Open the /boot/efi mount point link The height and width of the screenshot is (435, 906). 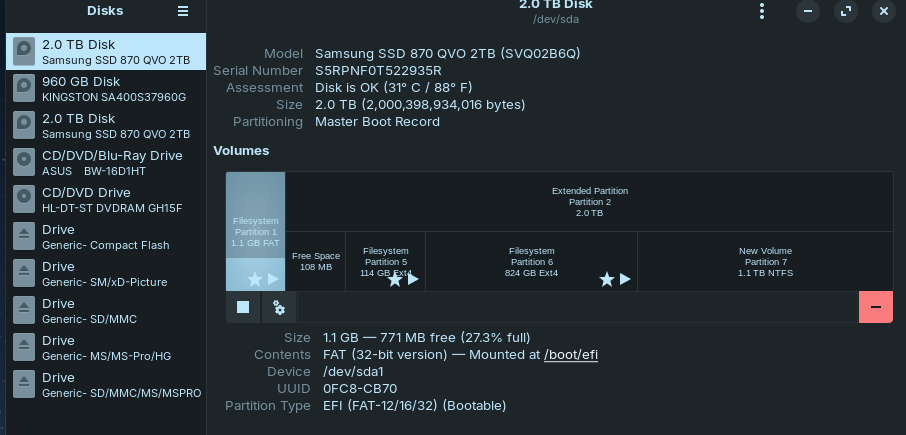coord(571,354)
